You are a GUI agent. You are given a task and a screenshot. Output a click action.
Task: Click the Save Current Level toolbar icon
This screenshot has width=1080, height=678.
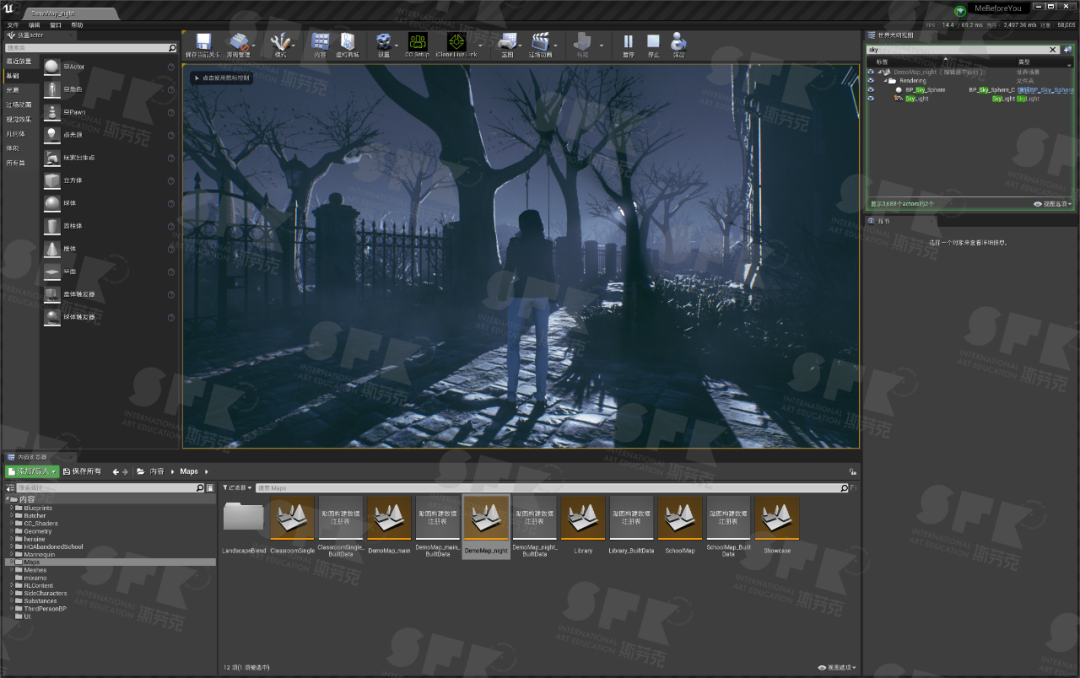point(203,41)
